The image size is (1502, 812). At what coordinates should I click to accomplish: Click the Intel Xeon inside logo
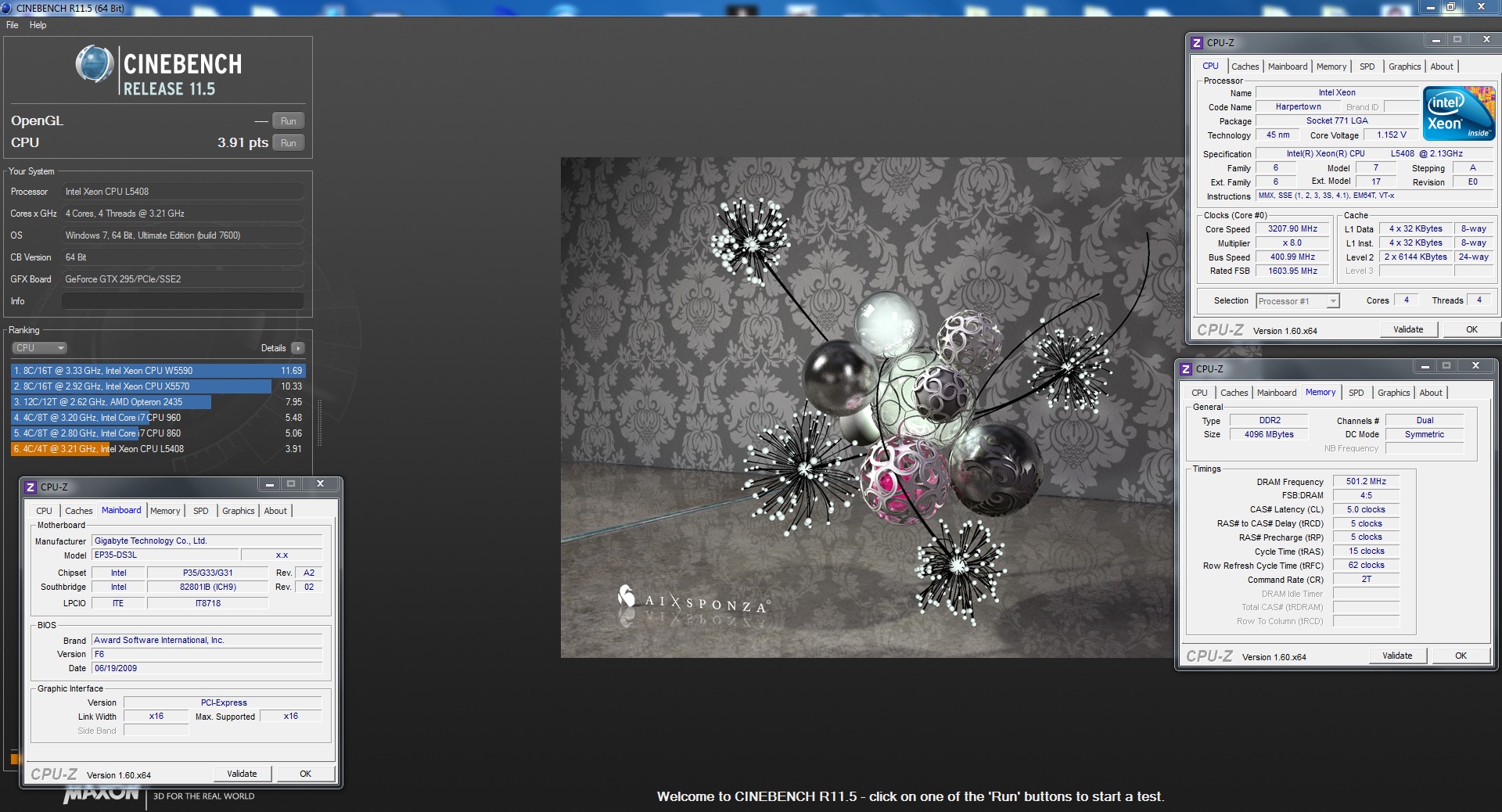[x=1459, y=114]
